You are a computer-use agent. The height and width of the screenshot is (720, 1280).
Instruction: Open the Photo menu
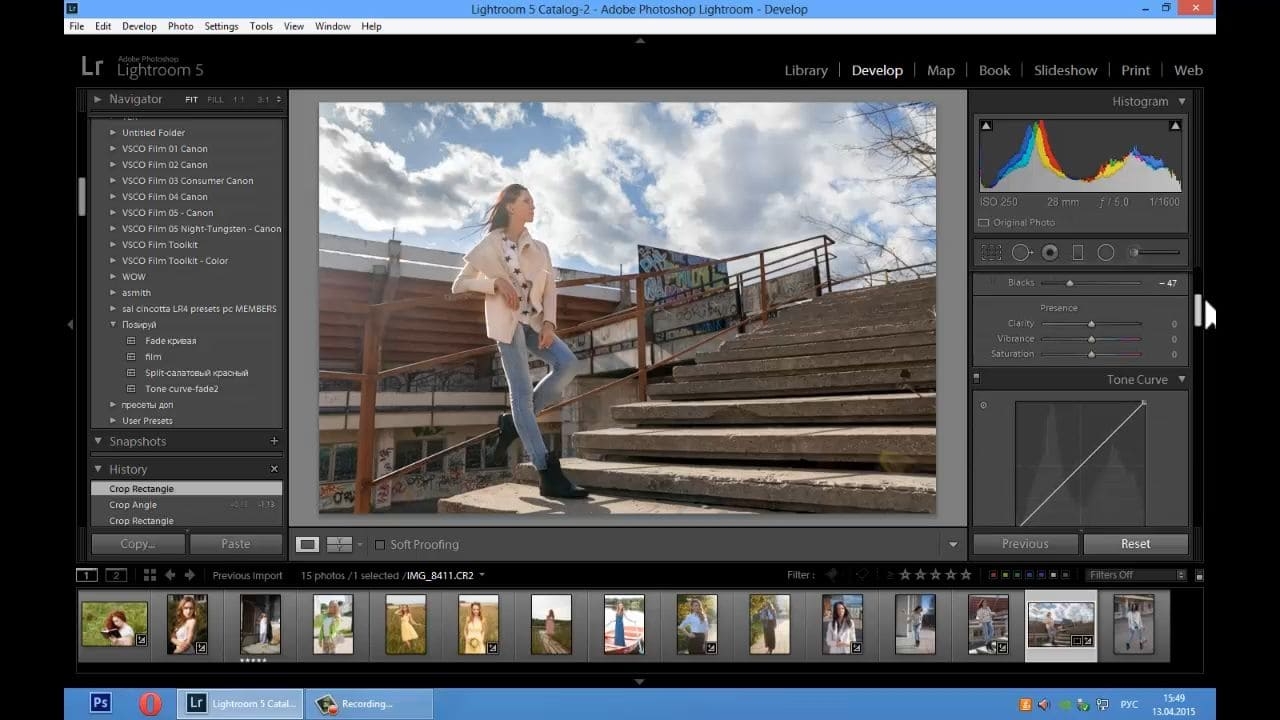(x=181, y=26)
